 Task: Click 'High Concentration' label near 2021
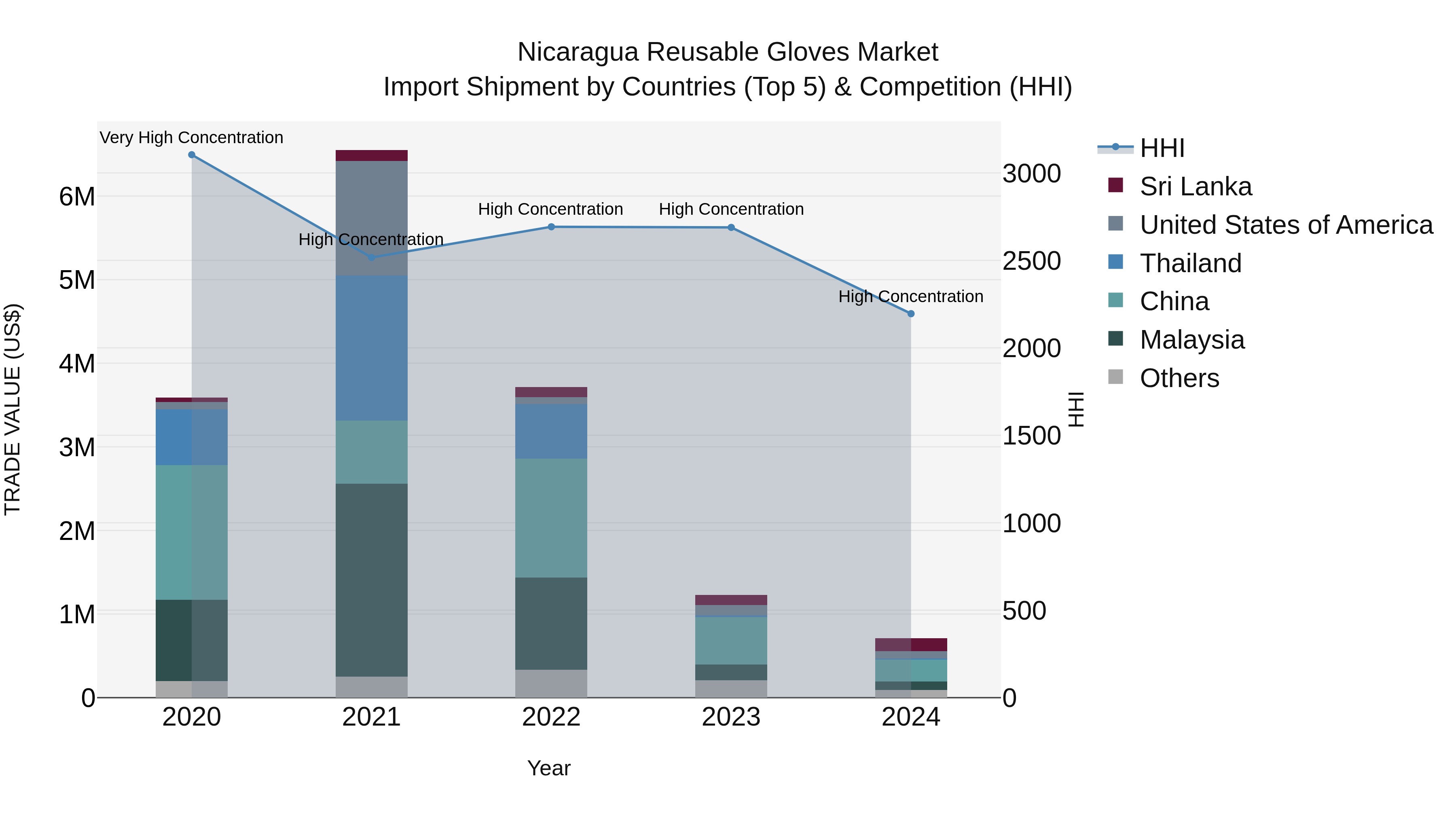pos(371,240)
